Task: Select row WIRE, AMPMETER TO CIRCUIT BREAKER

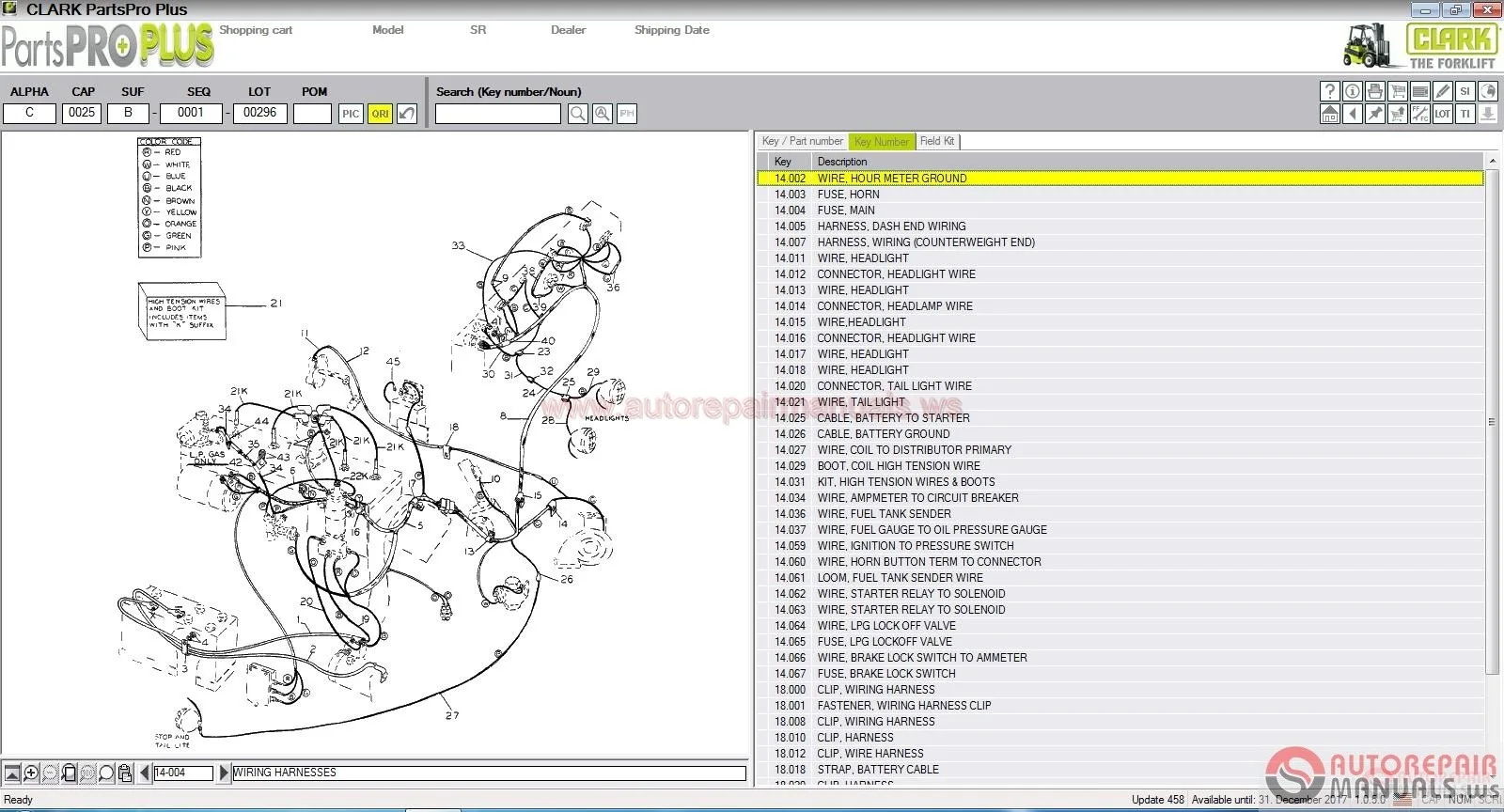Action: pos(1120,498)
